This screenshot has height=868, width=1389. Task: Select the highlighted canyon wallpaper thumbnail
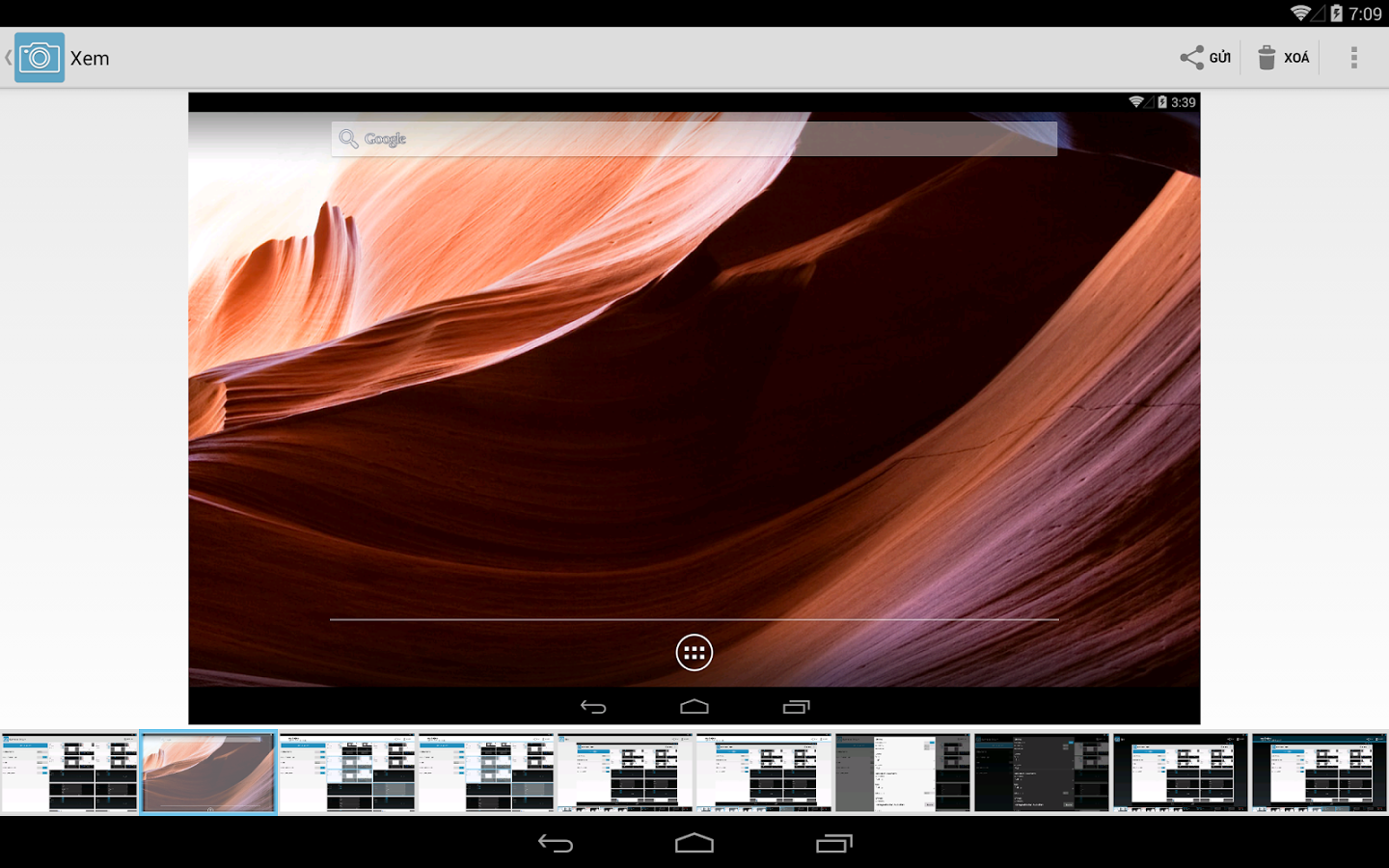click(x=208, y=773)
